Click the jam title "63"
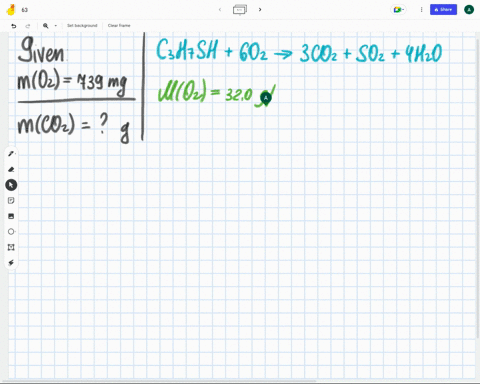This screenshot has width=480, height=384. [25, 10]
